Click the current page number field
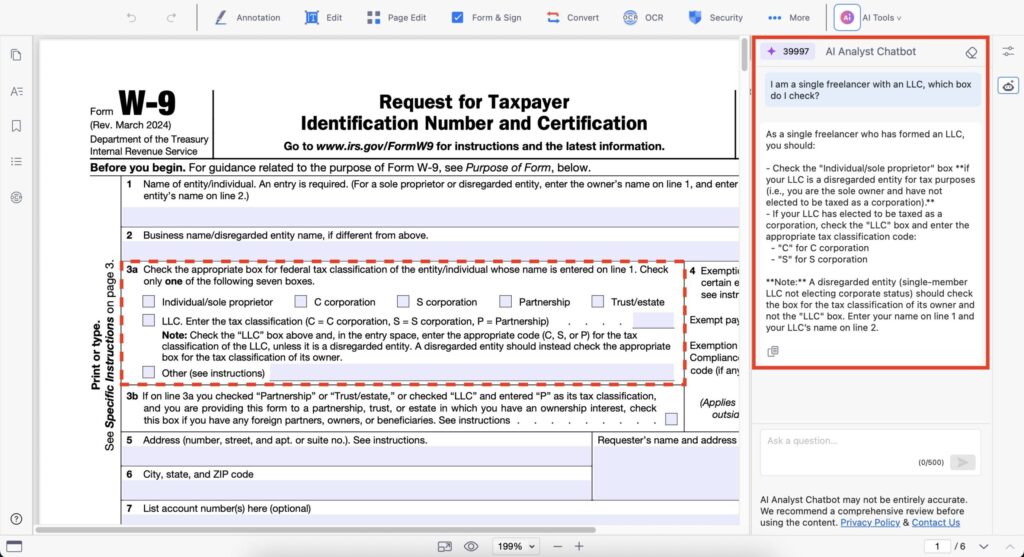Viewport: 1024px width, 557px height. click(936, 547)
